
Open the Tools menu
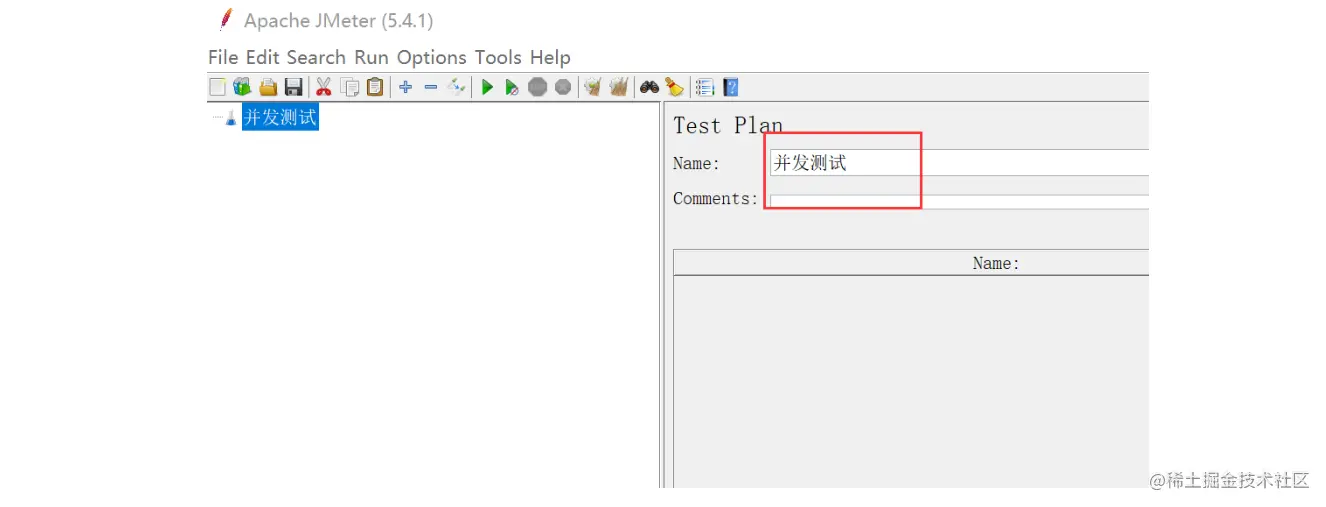point(498,58)
